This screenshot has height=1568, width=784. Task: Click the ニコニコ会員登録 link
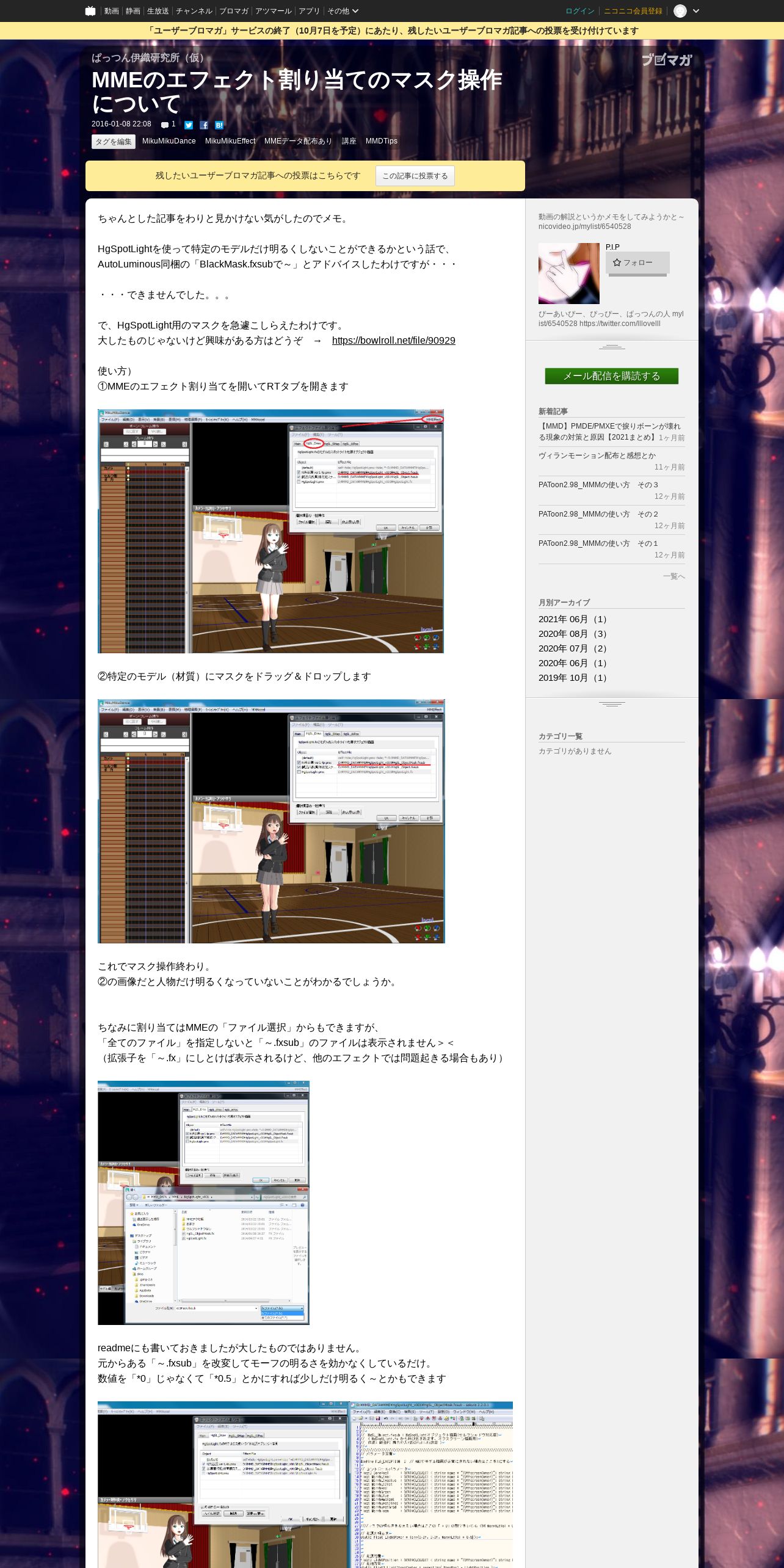633,11
